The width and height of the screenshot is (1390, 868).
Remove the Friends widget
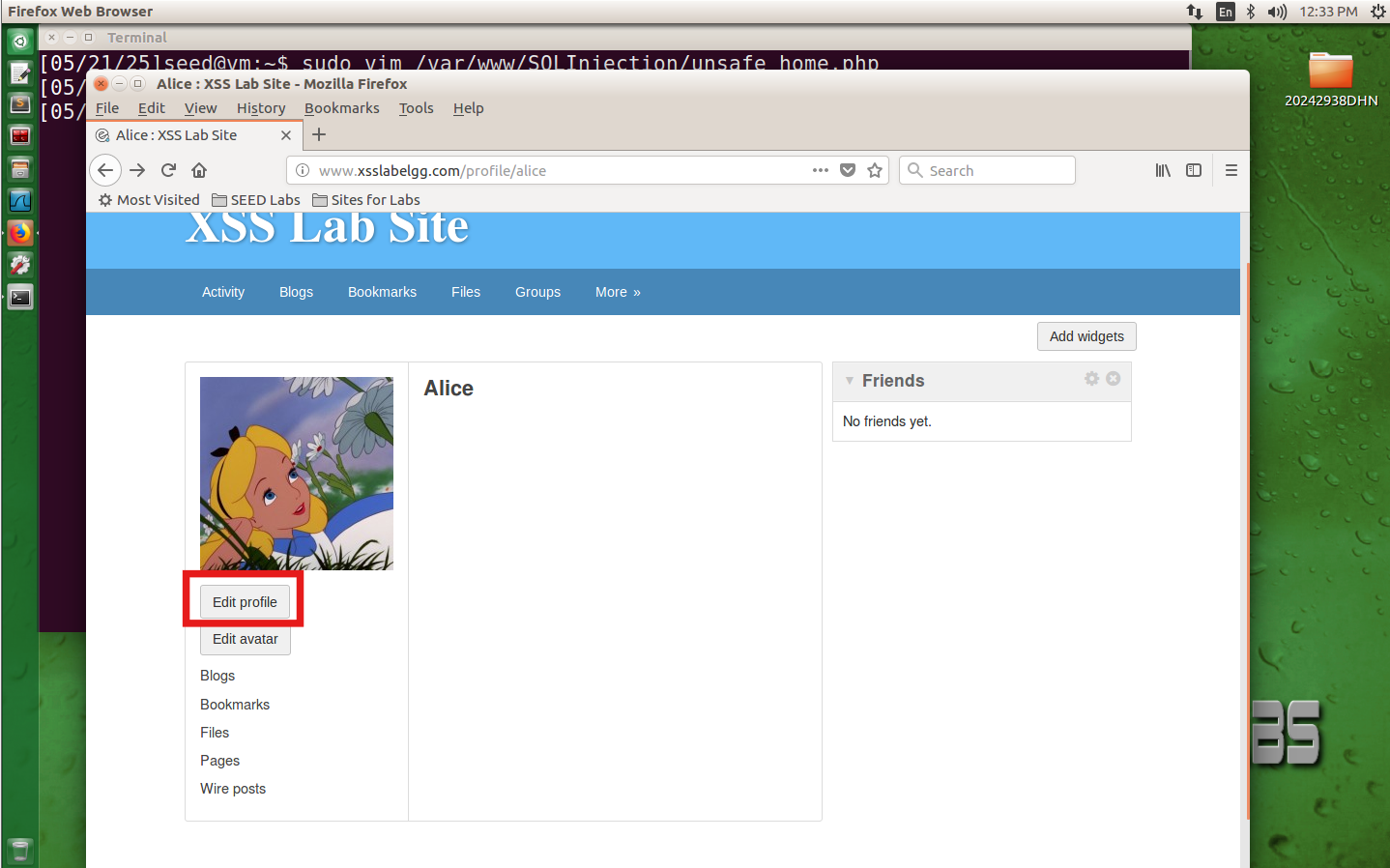tap(1114, 379)
